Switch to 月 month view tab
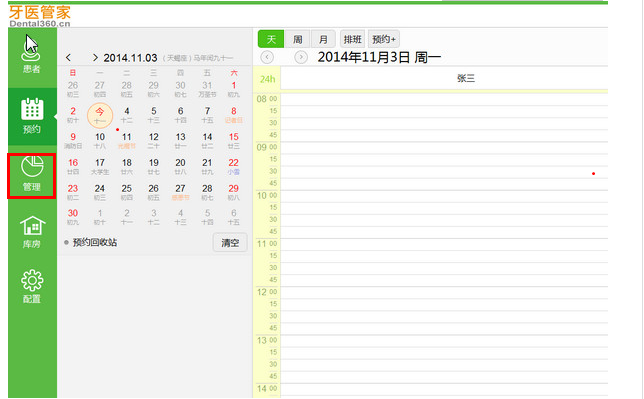 click(x=323, y=39)
